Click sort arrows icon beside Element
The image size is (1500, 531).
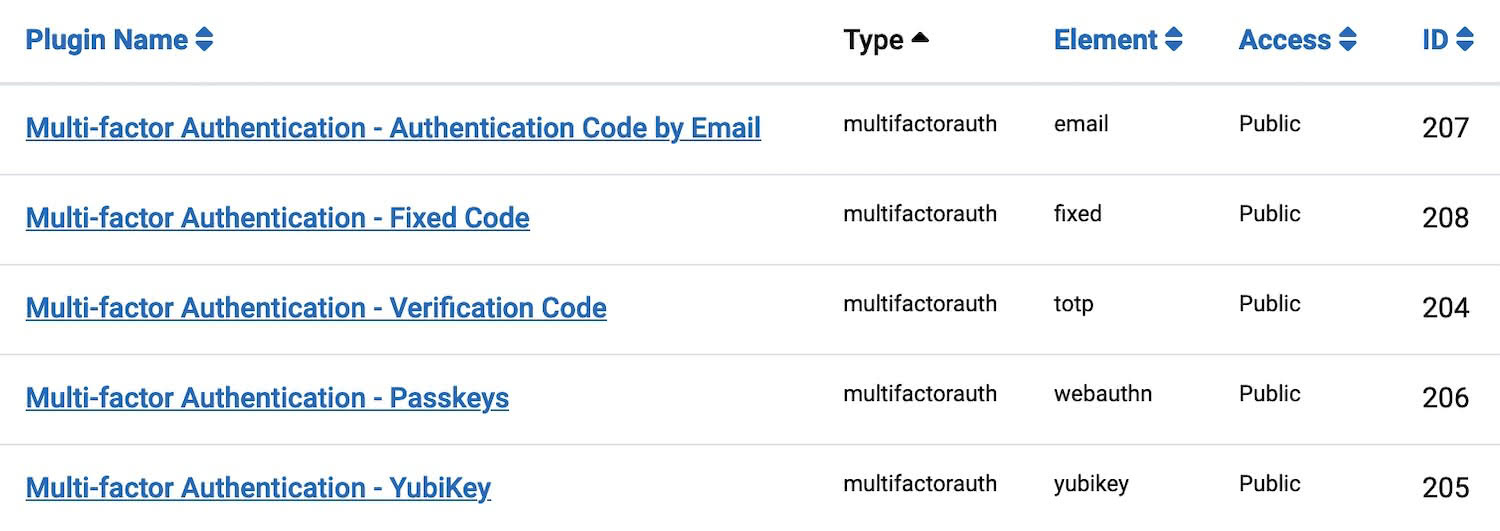1174,40
